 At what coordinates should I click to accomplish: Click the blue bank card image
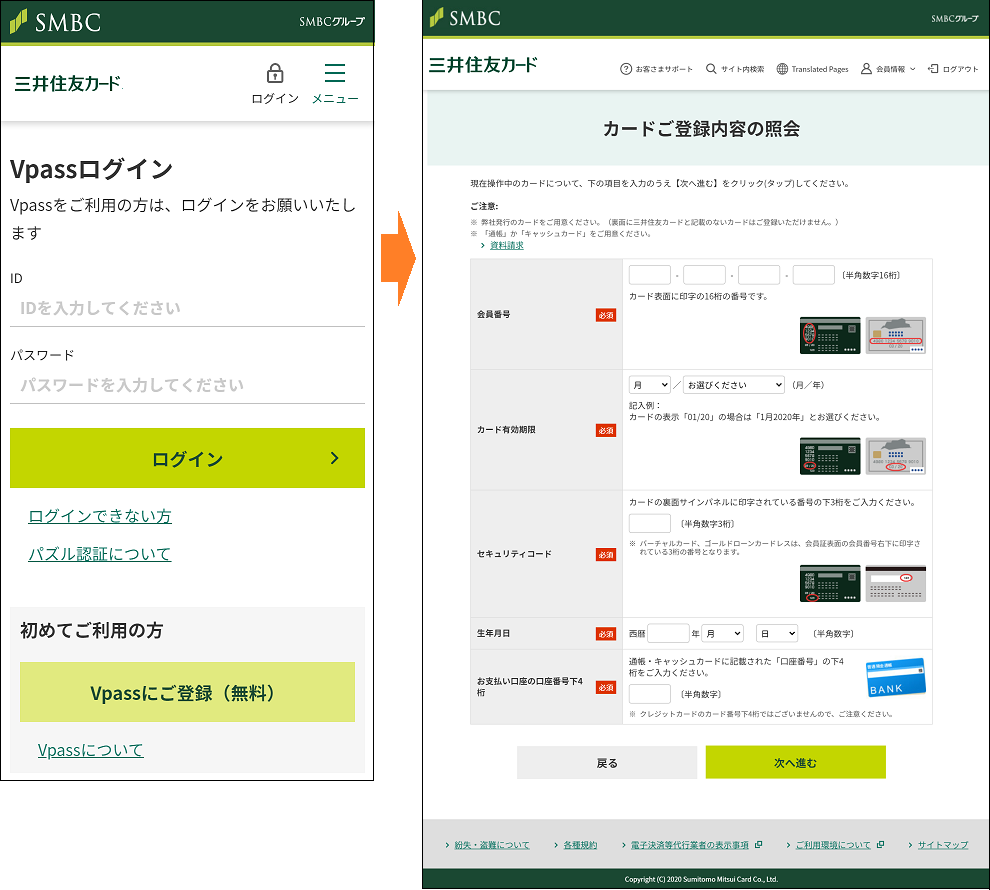pos(895,677)
